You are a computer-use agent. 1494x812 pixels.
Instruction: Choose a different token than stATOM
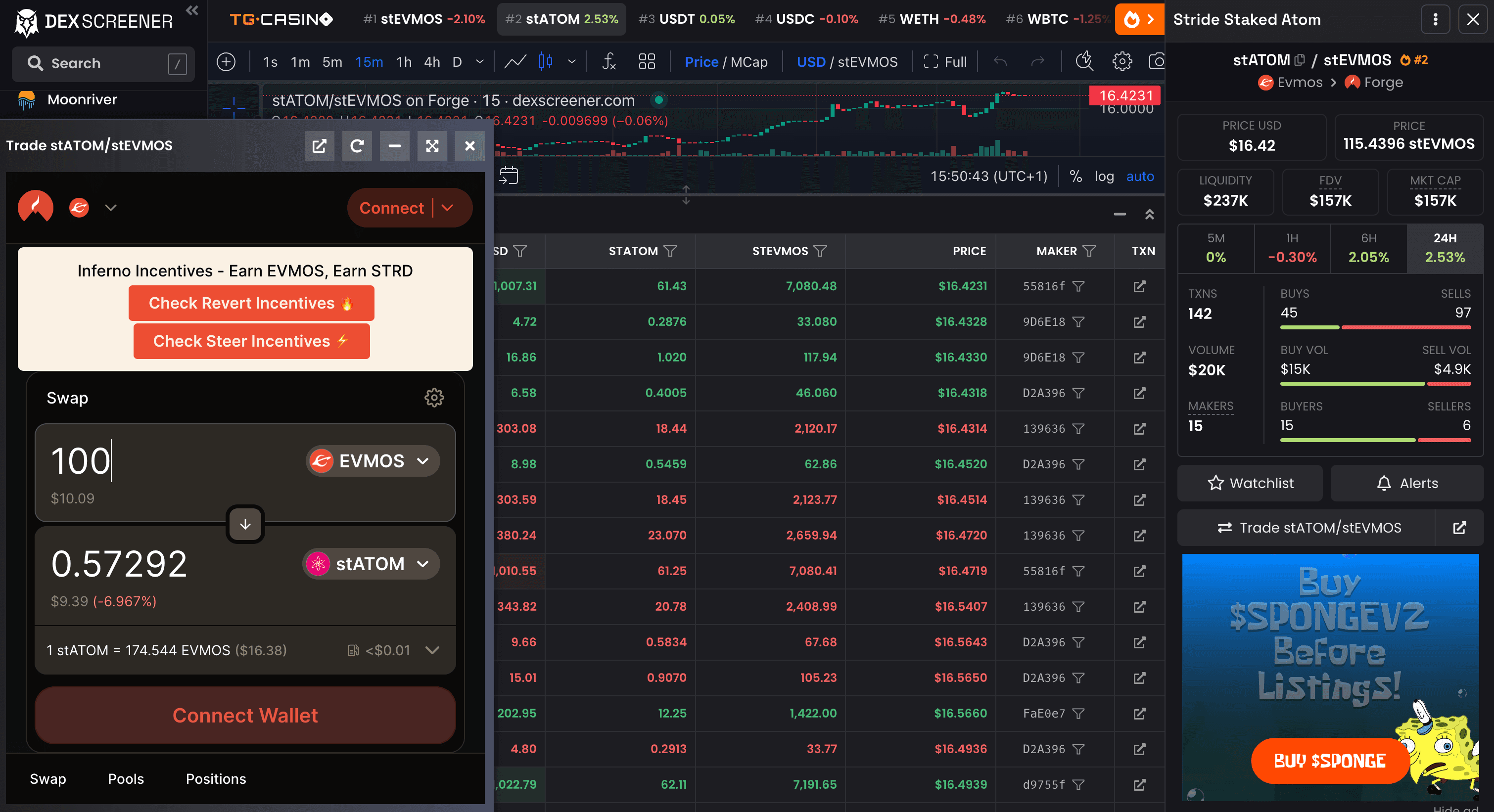coord(371,563)
